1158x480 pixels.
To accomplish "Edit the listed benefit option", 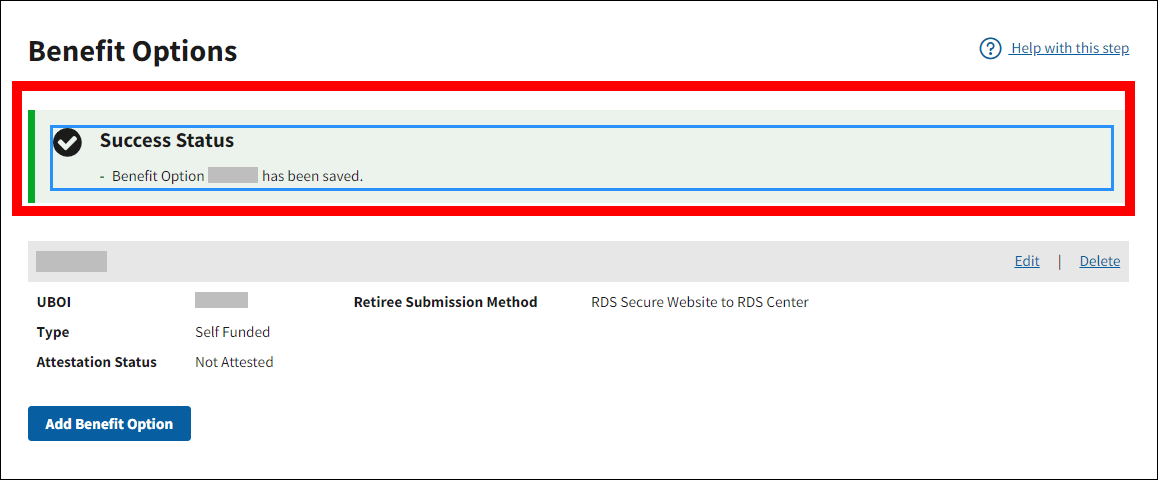I will click(x=1027, y=261).
